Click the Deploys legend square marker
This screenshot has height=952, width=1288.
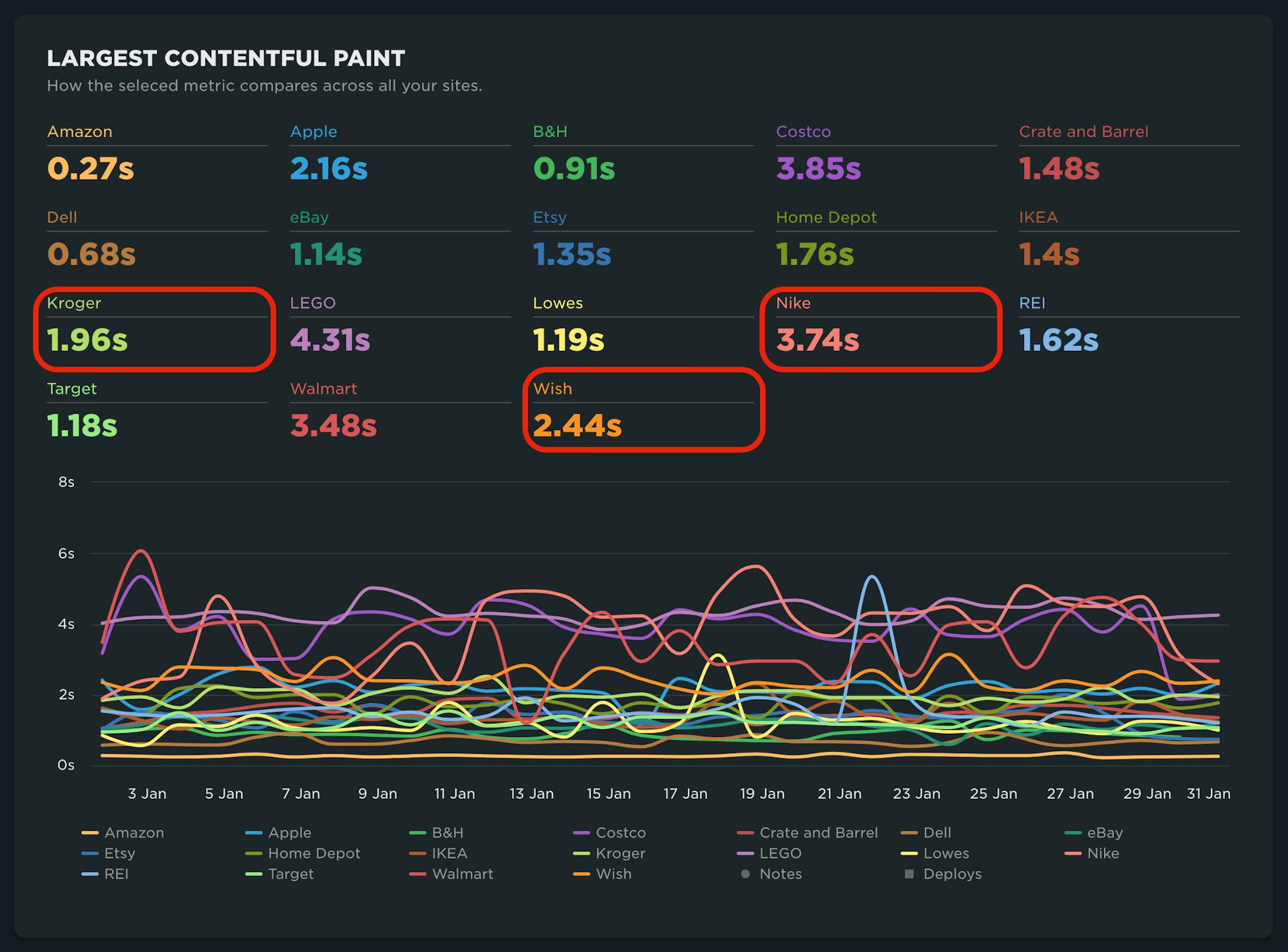coord(909,874)
